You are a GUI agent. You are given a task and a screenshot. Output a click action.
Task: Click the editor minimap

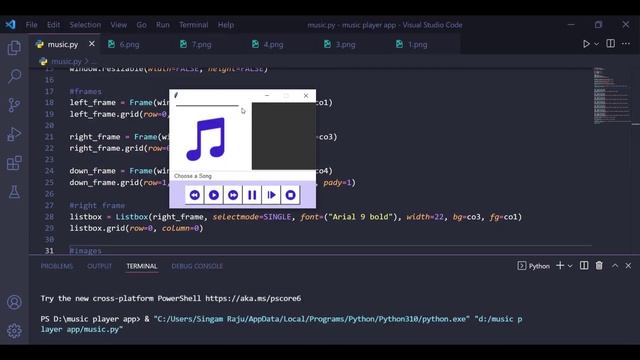[x=612, y=96]
